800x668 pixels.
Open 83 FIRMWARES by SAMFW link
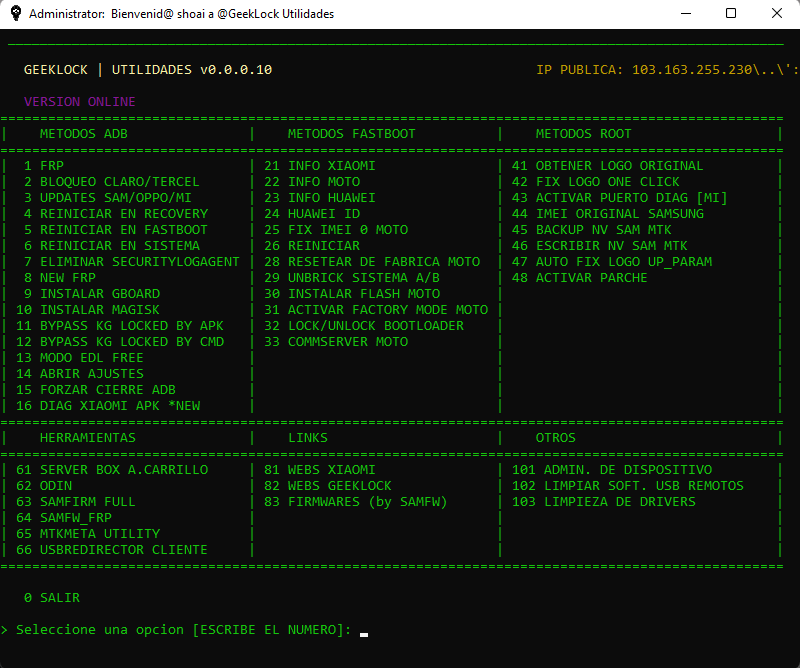(352, 501)
